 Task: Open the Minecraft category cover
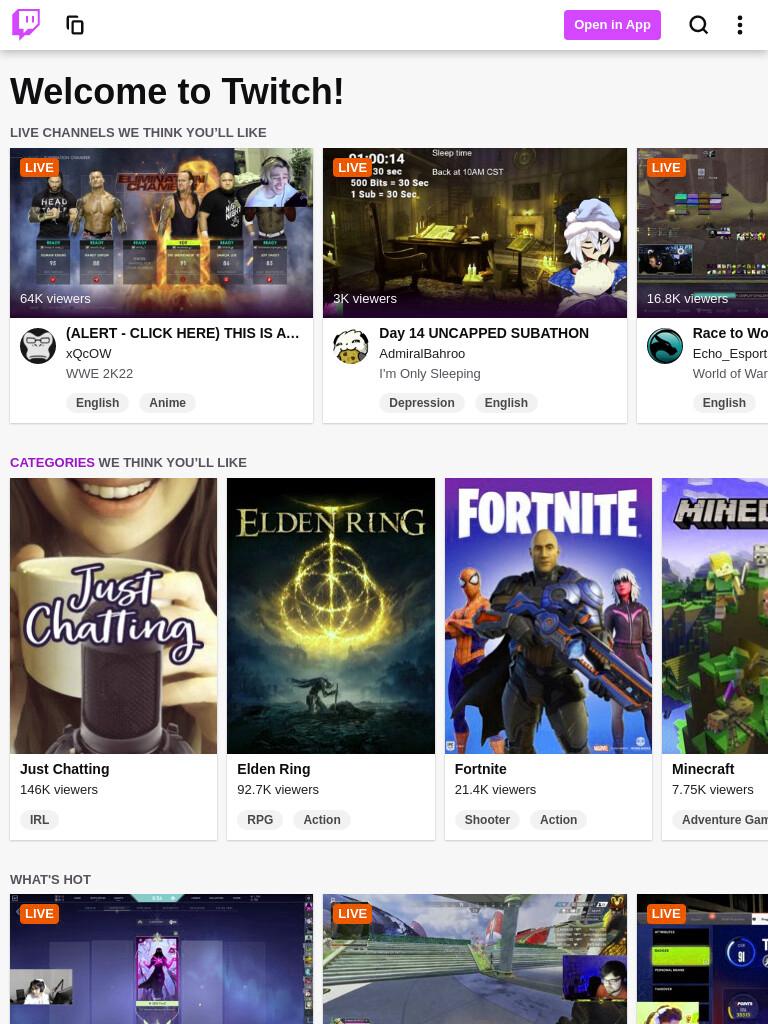[715, 616]
